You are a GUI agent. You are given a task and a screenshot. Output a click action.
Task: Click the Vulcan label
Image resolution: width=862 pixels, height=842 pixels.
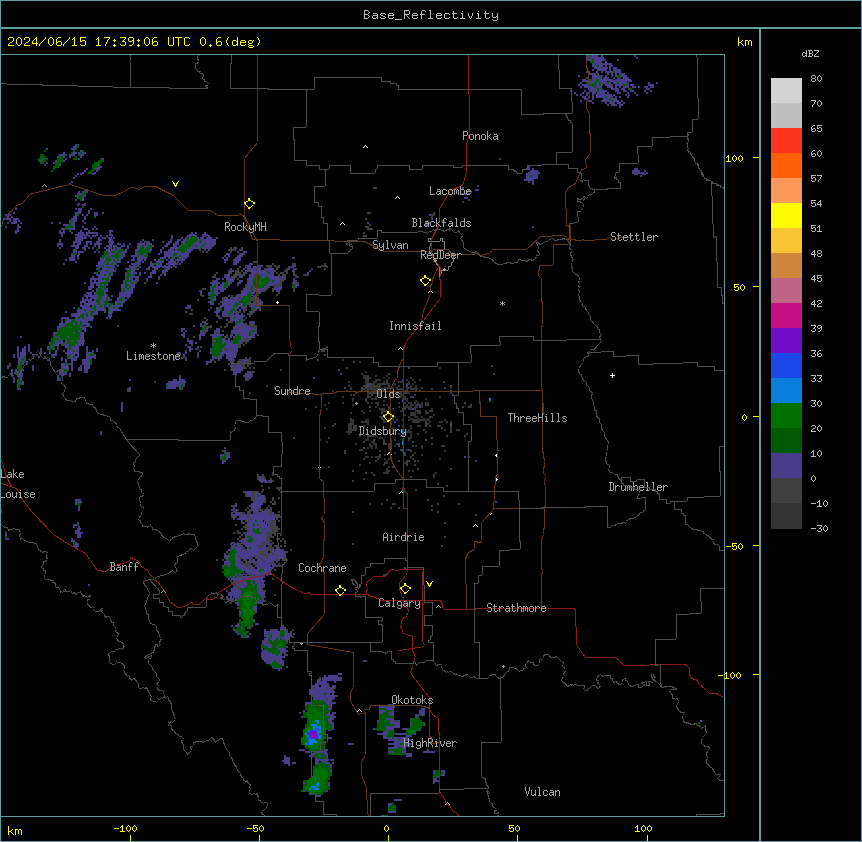click(x=542, y=792)
